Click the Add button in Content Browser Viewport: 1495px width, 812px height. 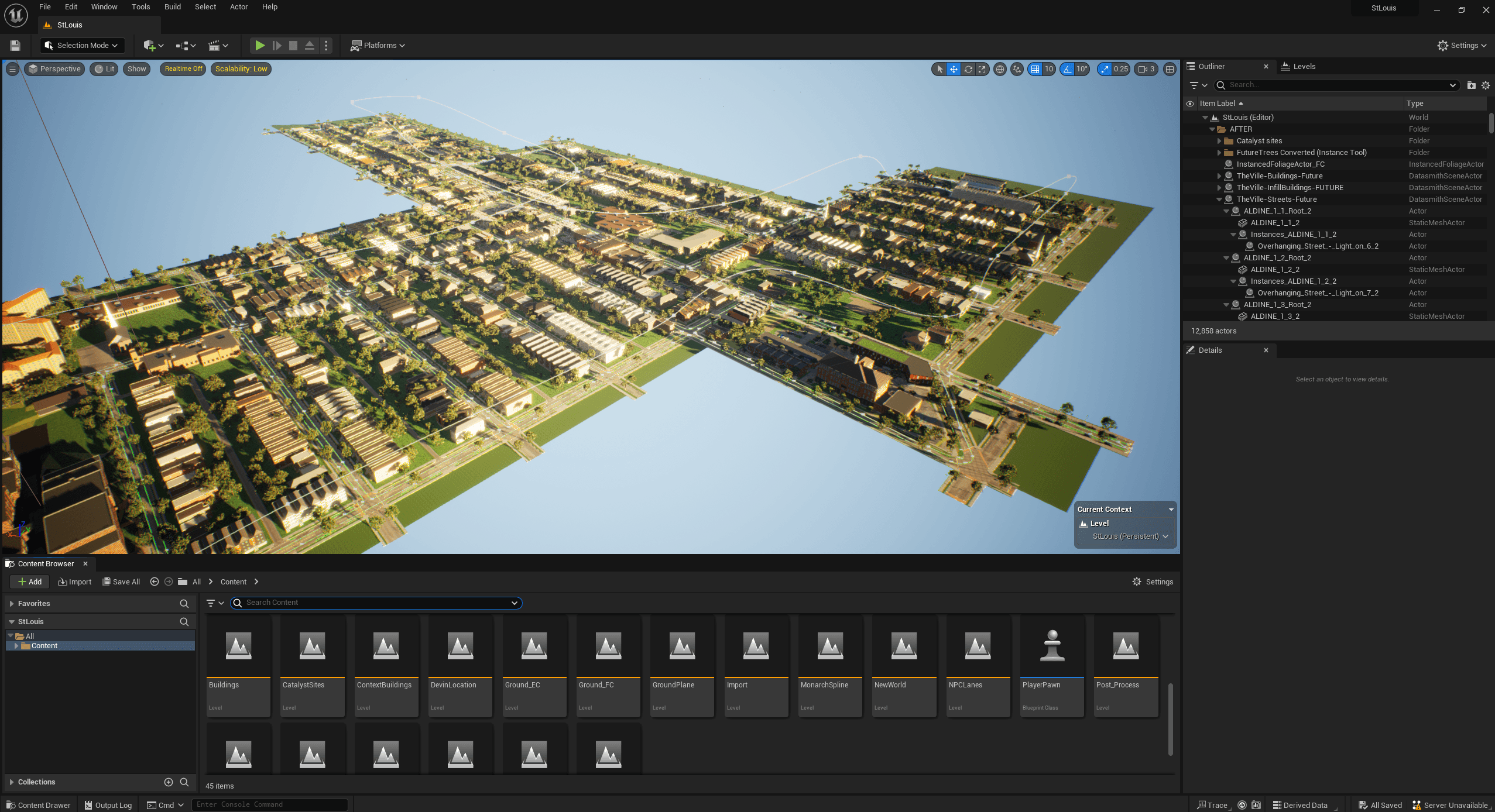click(x=30, y=582)
